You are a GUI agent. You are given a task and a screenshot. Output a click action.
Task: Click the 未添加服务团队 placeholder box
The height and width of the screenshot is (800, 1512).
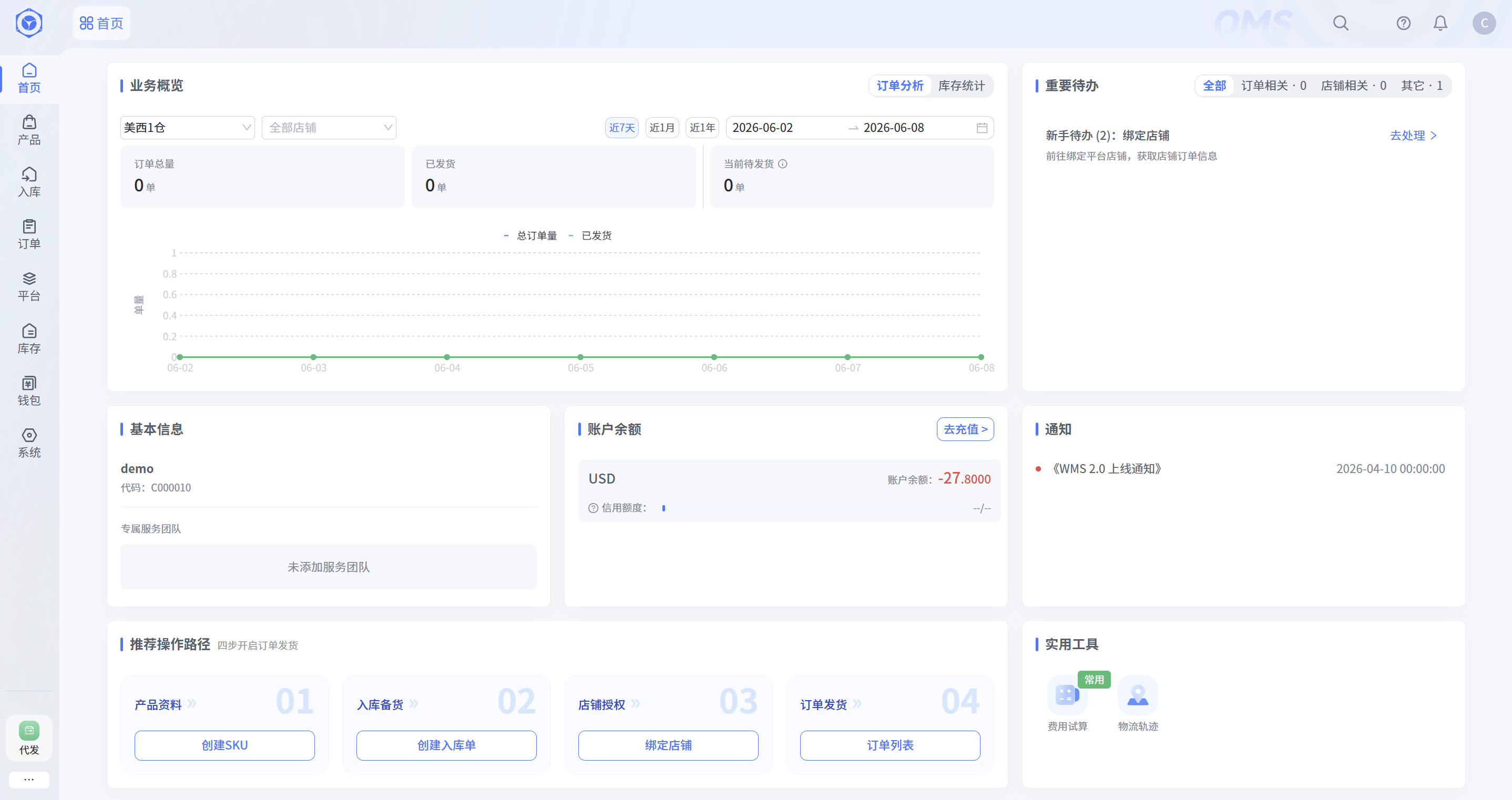point(328,567)
